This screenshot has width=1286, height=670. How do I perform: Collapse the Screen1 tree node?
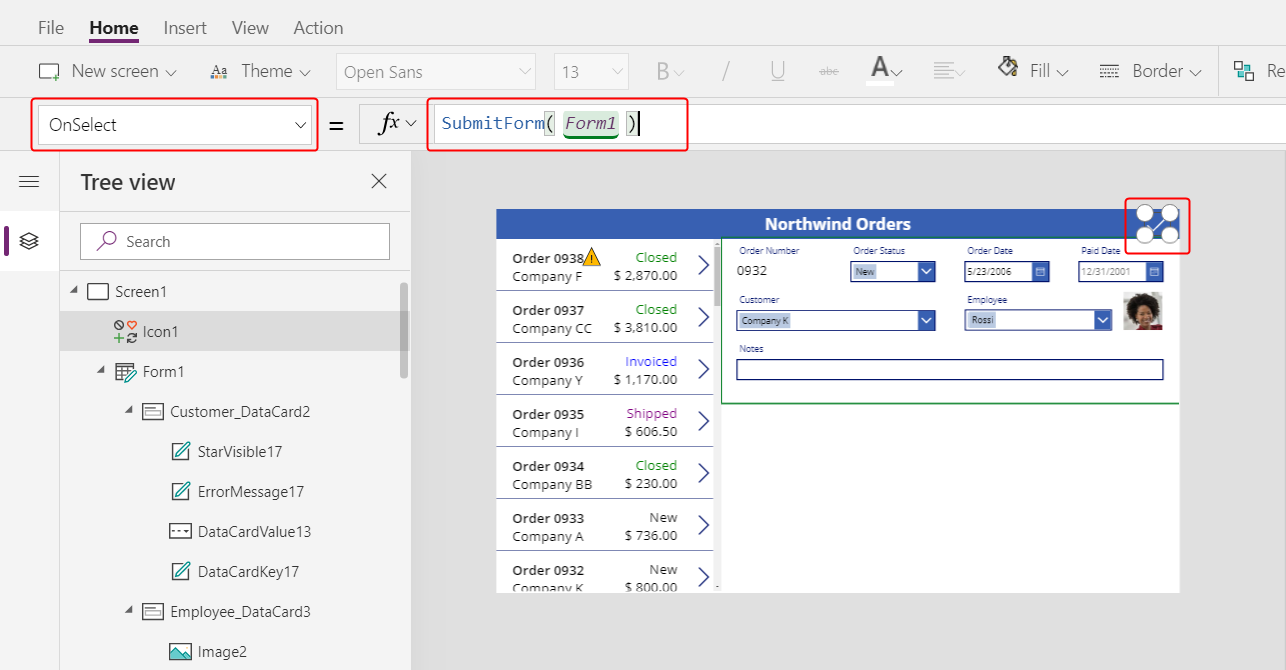[x=73, y=291]
